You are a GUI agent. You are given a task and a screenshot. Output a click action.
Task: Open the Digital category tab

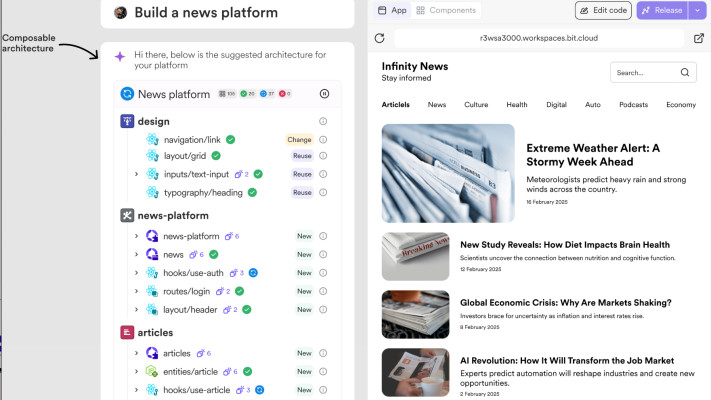tap(556, 105)
